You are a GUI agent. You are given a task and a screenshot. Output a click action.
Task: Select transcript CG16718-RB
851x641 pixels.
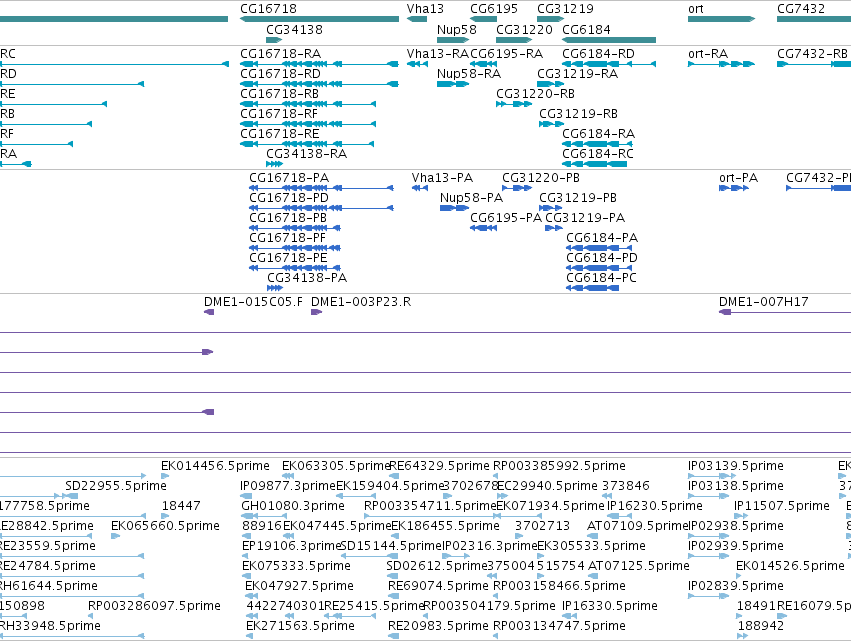coord(280,94)
